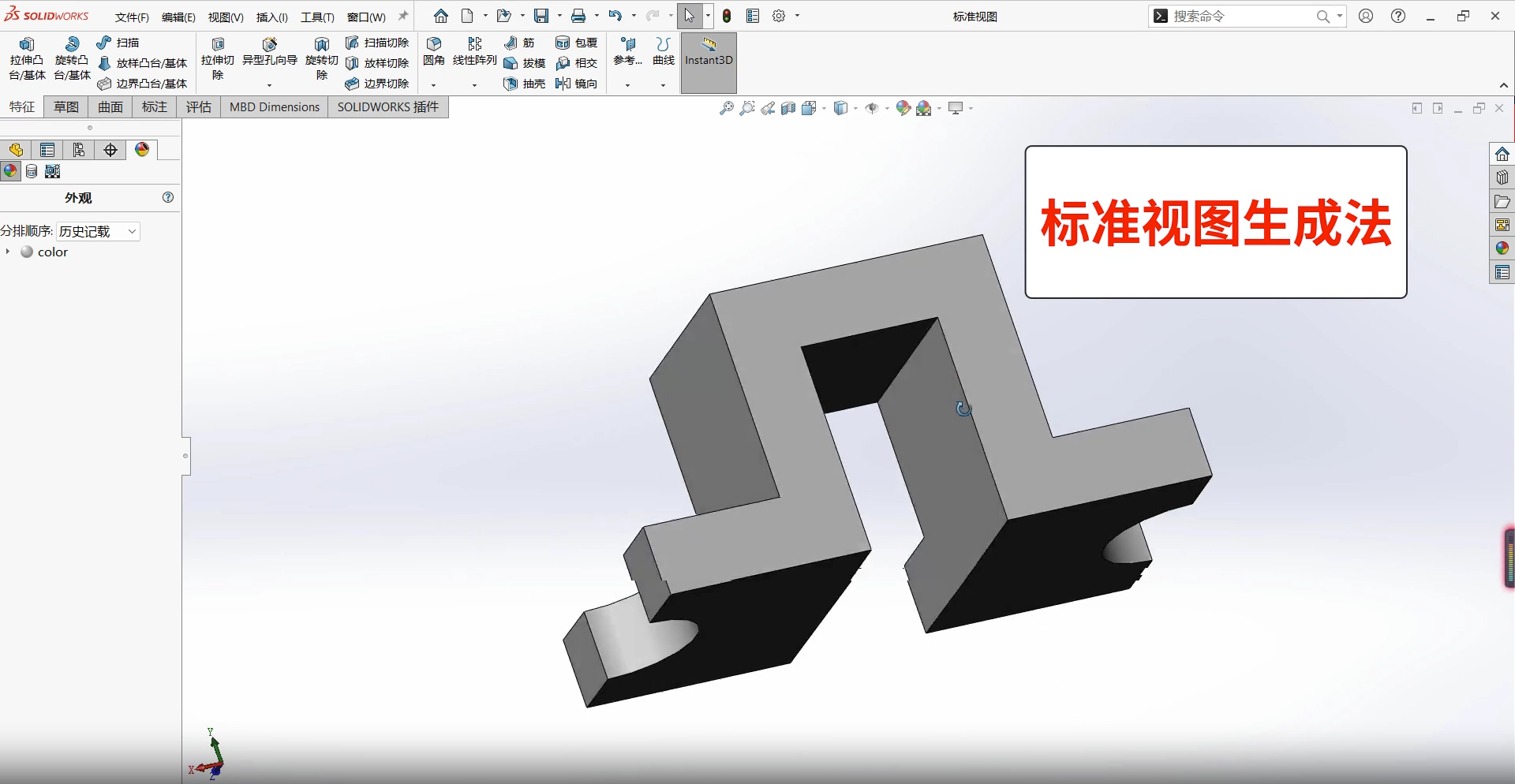Click the Revolved Boss/Base (旋转凸台/基体) tool
Image resolution: width=1515 pixels, height=784 pixels.
[72, 59]
